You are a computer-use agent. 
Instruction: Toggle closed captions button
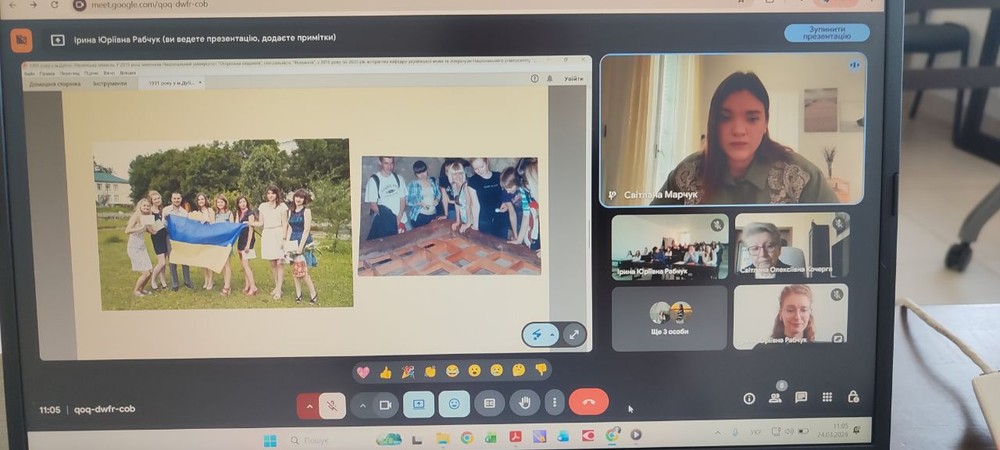[489, 404]
